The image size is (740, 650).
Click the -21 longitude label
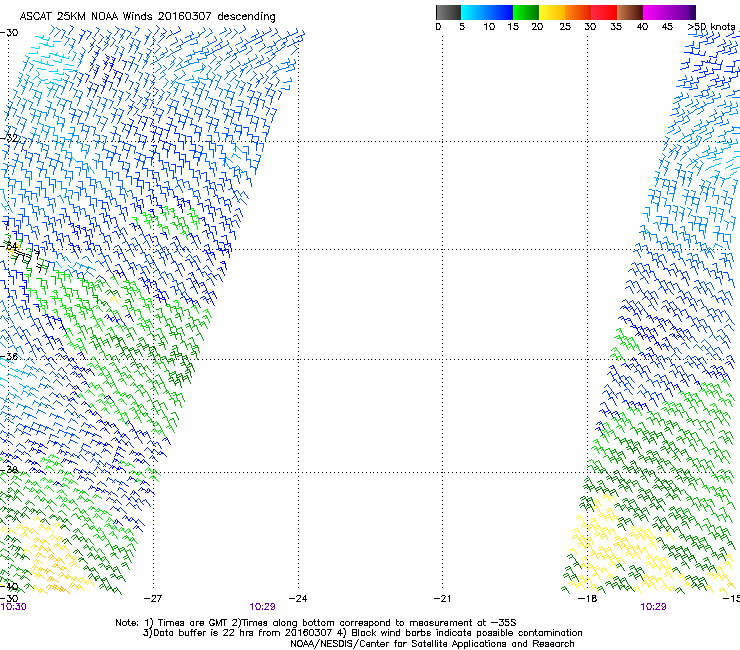pyautogui.click(x=442, y=599)
